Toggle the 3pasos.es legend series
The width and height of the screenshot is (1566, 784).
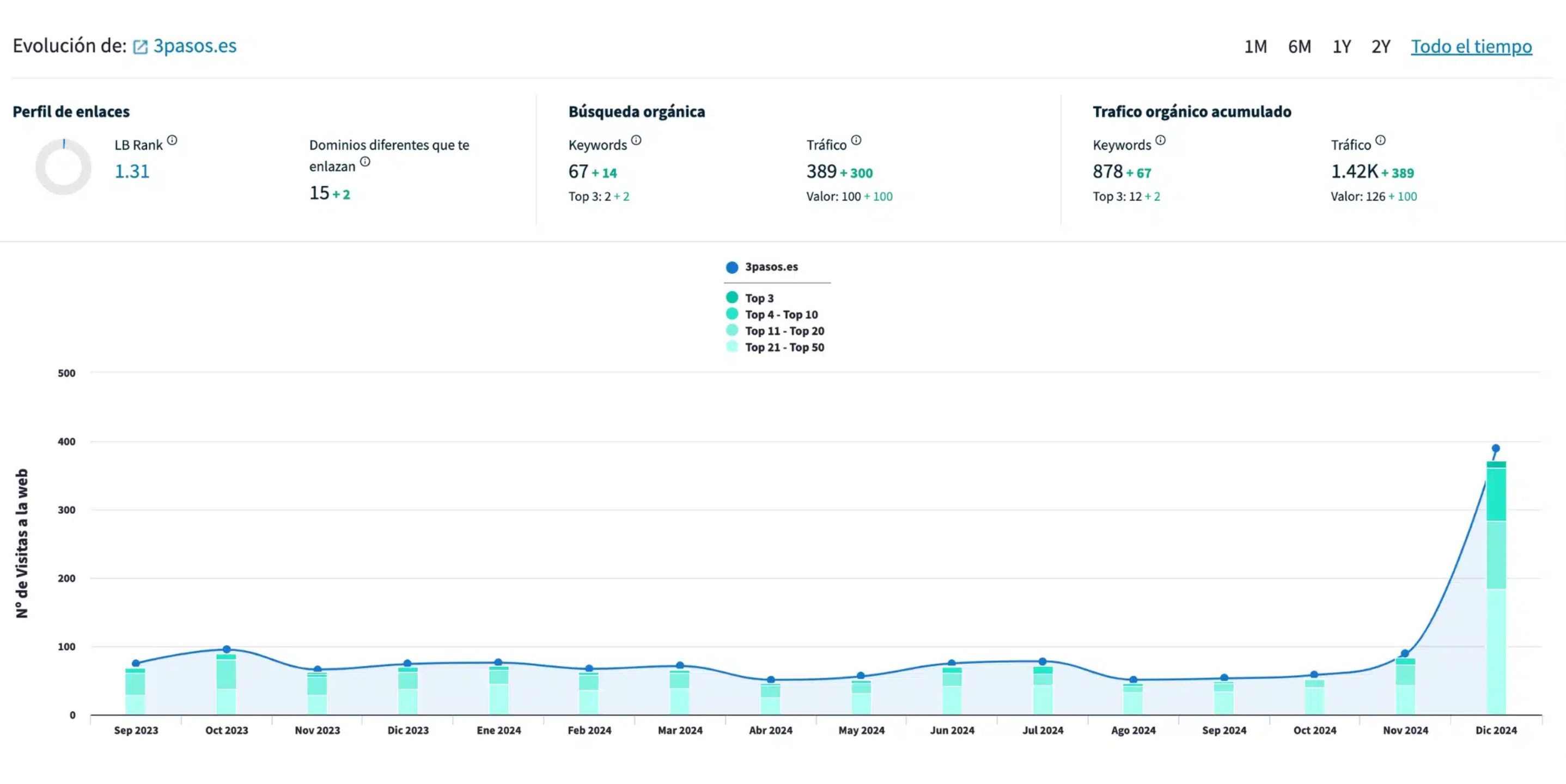(770, 267)
